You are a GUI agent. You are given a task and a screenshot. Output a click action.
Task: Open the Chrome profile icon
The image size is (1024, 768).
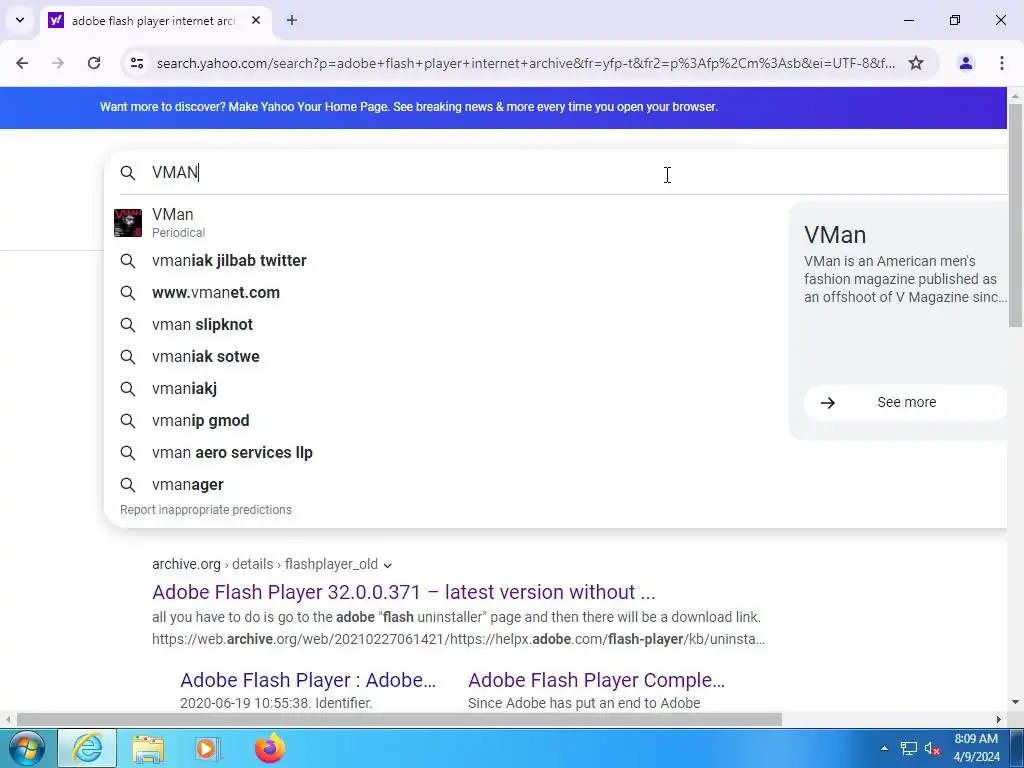[966, 63]
